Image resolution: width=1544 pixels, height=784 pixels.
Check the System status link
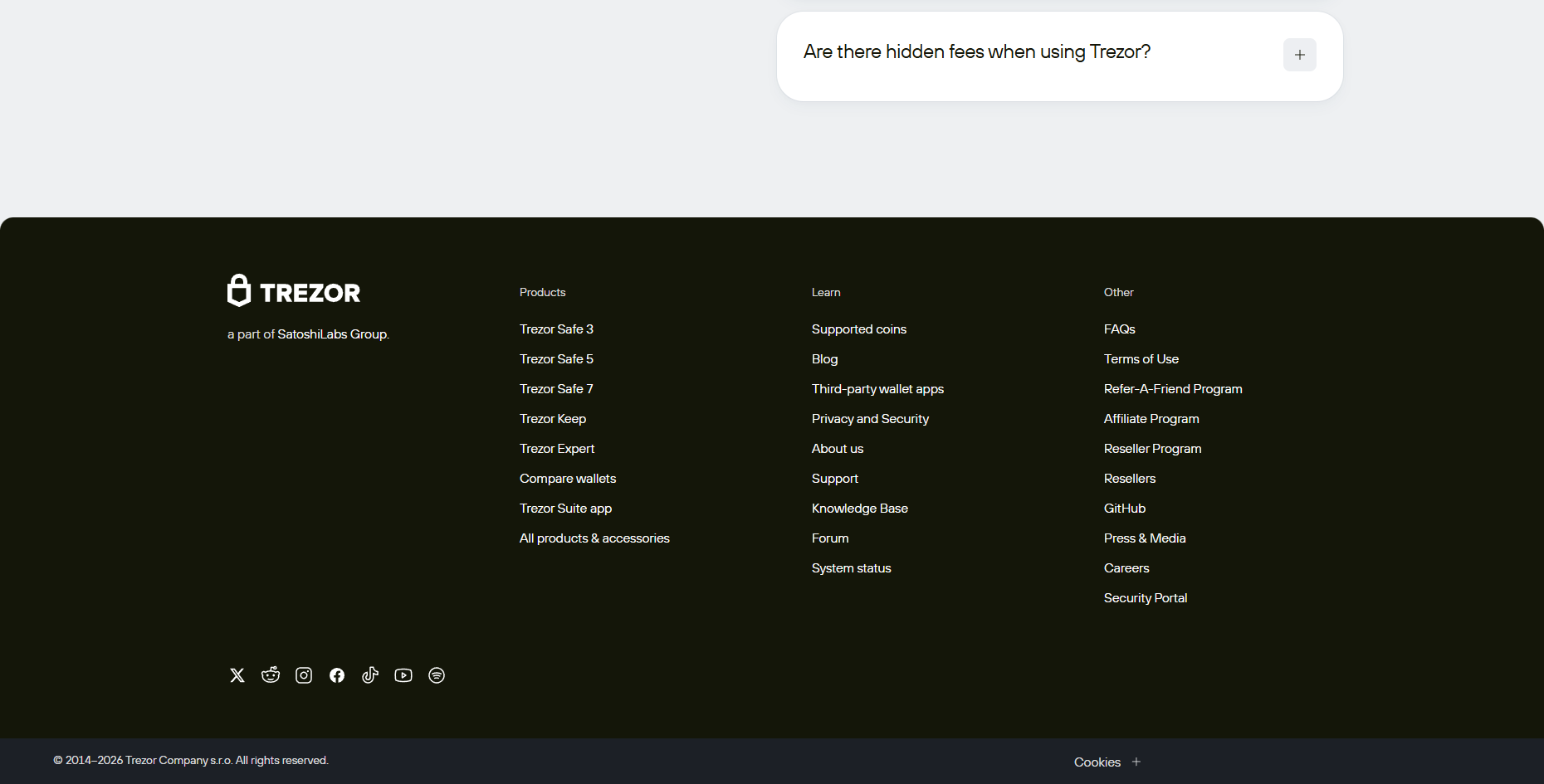pyautogui.click(x=851, y=568)
